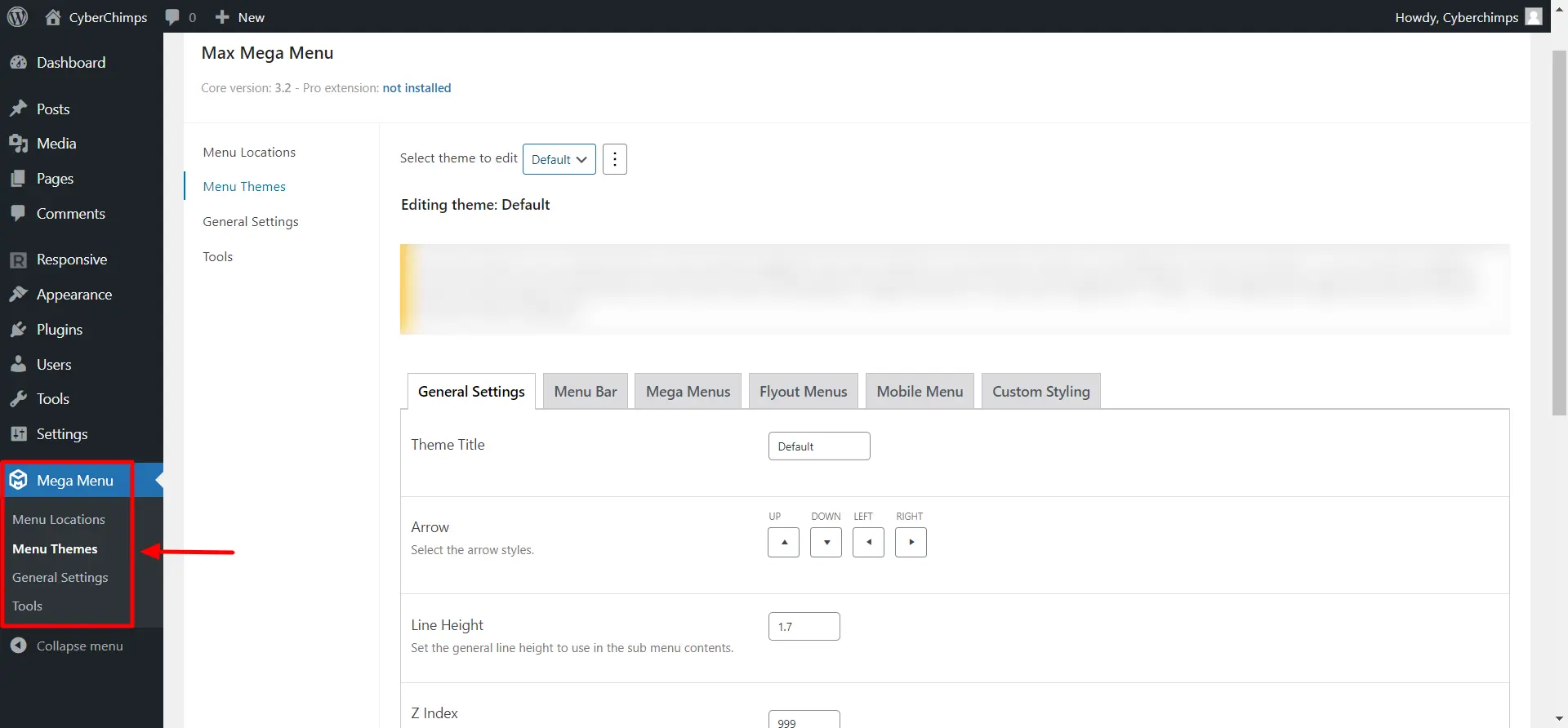The width and height of the screenshot is (1568, 728).
Task: Open the user avatar in admin bar
Action: (x=1534, y=16)
